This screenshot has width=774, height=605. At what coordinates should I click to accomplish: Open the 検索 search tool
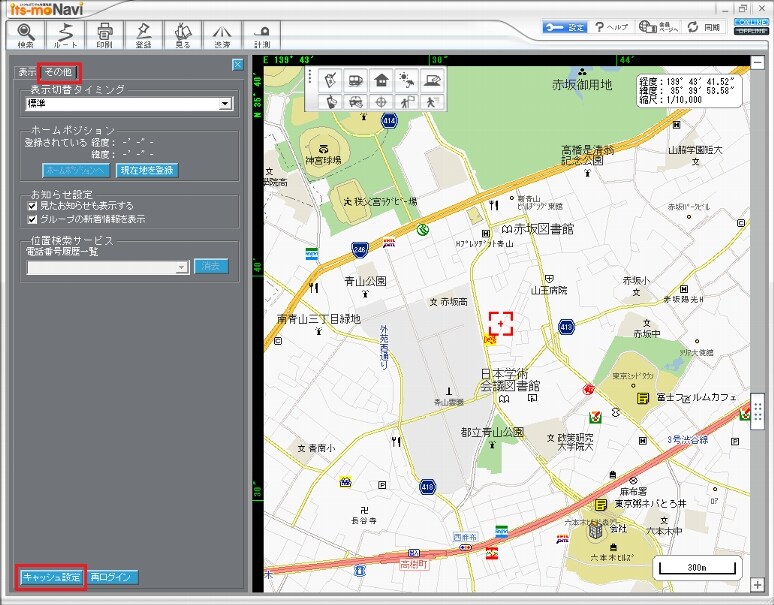[x=26, y=35]
